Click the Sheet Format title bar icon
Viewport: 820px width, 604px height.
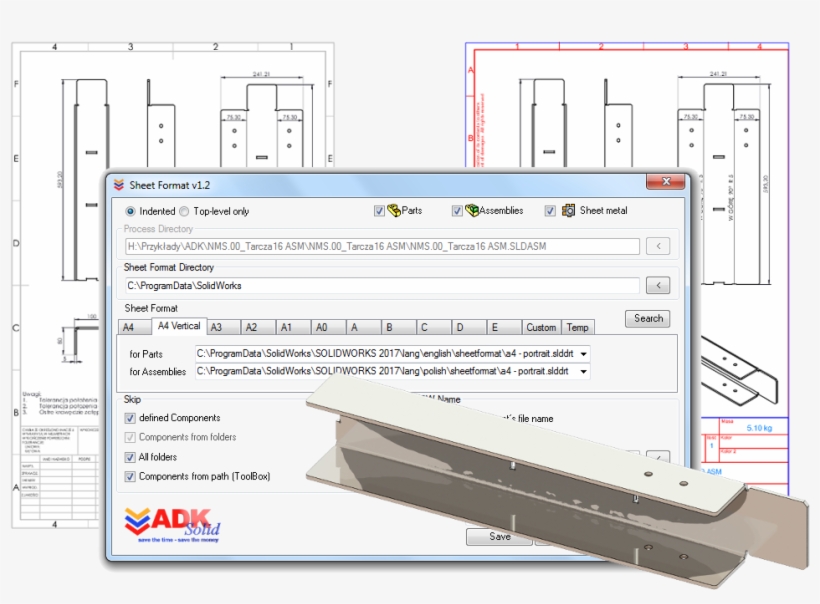click(x=116, y=184)
